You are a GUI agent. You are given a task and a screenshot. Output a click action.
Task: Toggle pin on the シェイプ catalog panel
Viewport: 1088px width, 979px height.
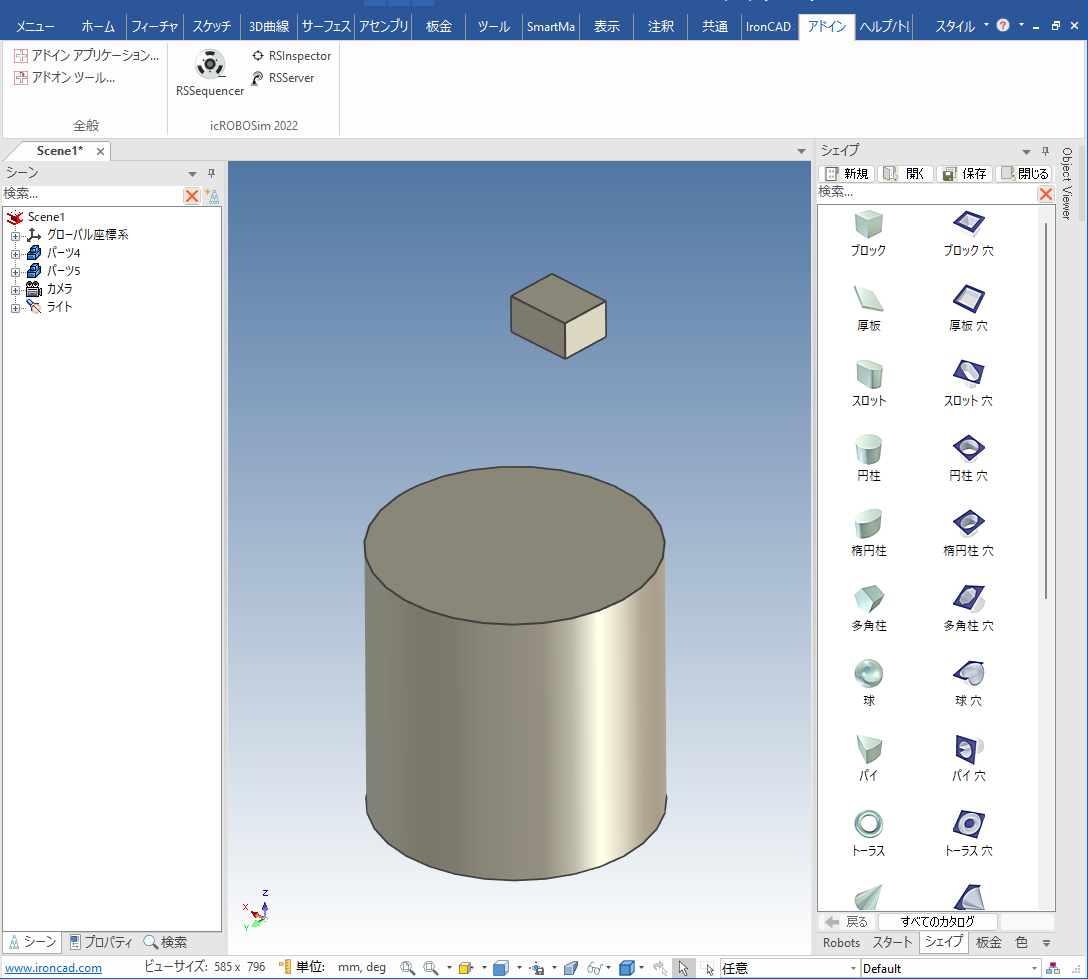1045,150
